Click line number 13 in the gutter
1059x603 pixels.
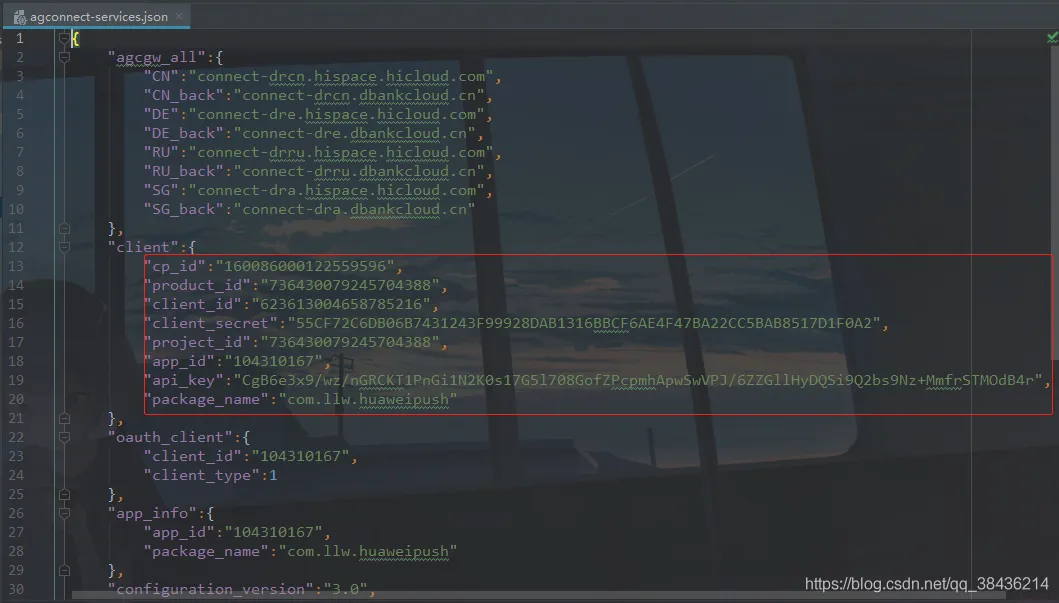pos(16,266)
